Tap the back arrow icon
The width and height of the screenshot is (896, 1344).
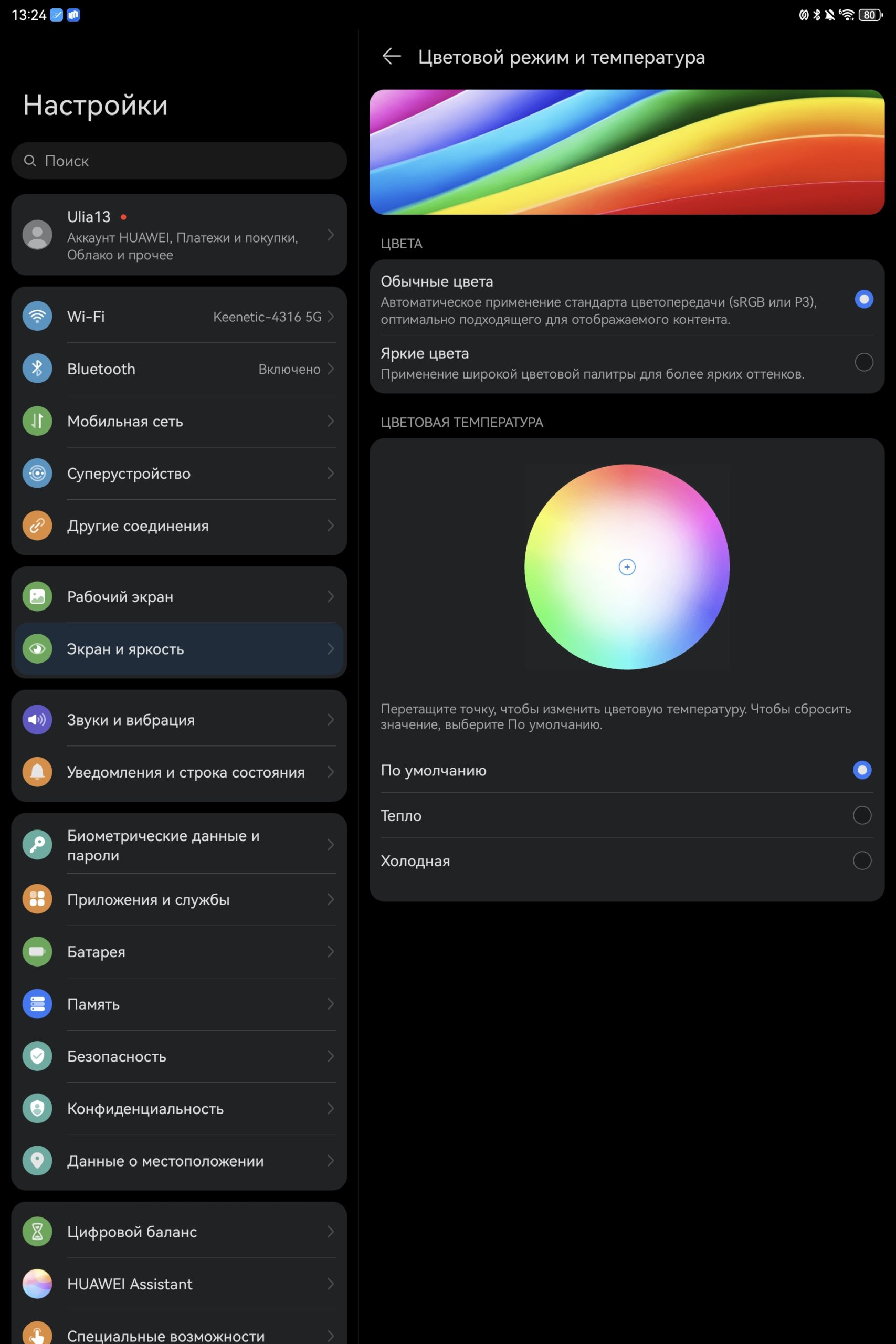click(392, 56)
